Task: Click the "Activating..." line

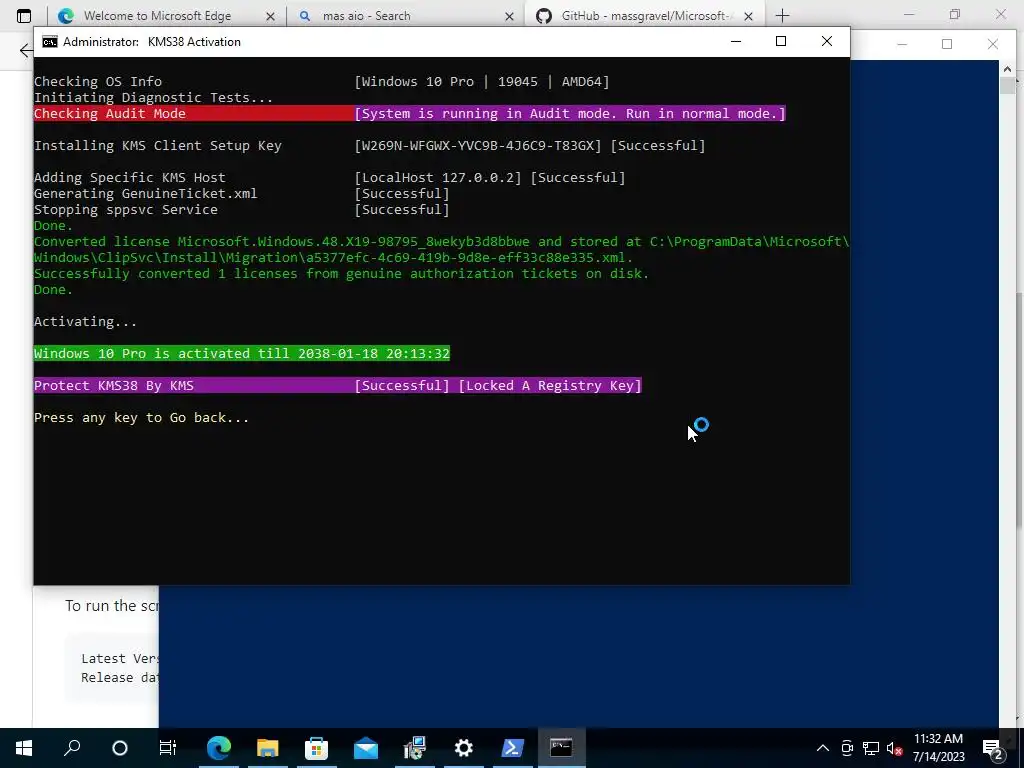Action: tap(86, 321)
